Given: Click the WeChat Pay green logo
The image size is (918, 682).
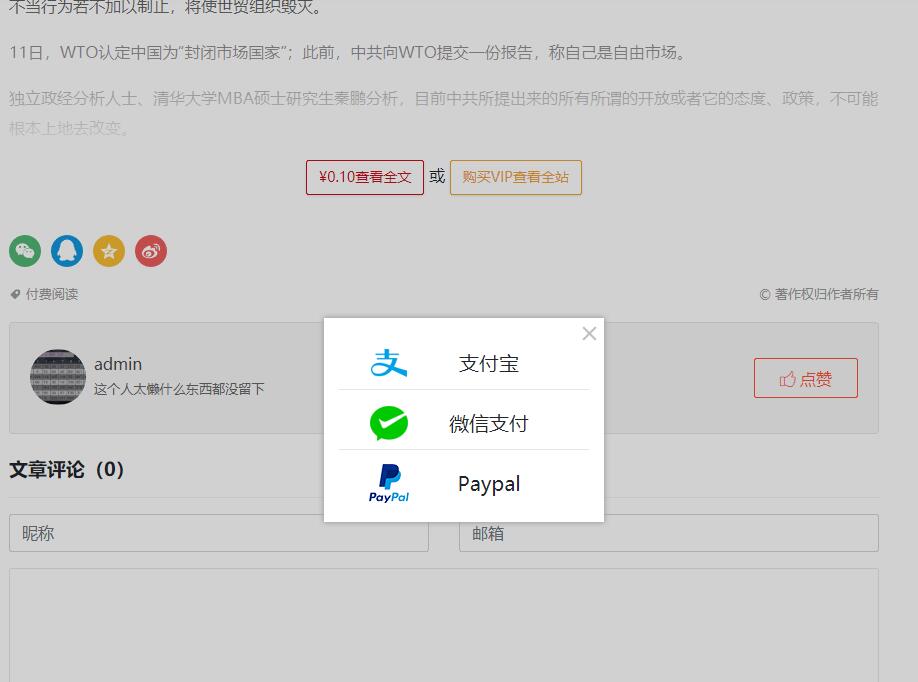Looking at the screenshot, I should pyautogui.click(x=389, y=423).
